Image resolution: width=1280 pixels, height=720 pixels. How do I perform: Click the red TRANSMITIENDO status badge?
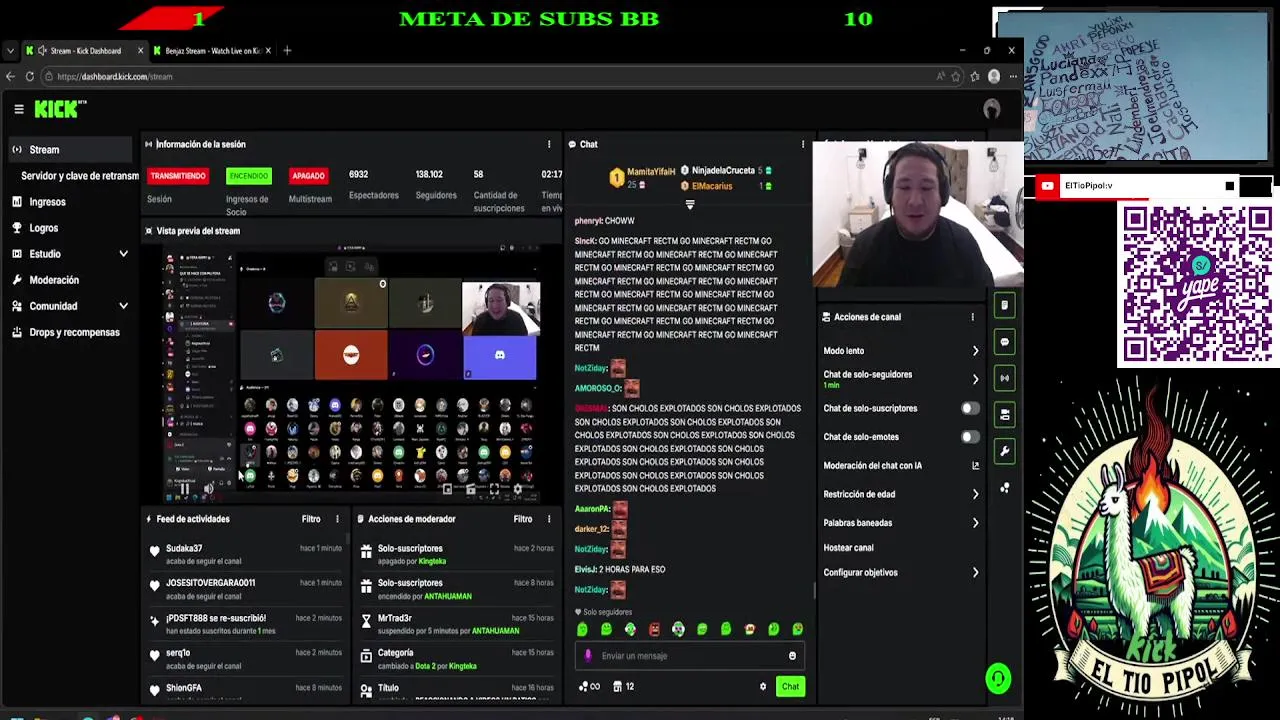(178, 176)
